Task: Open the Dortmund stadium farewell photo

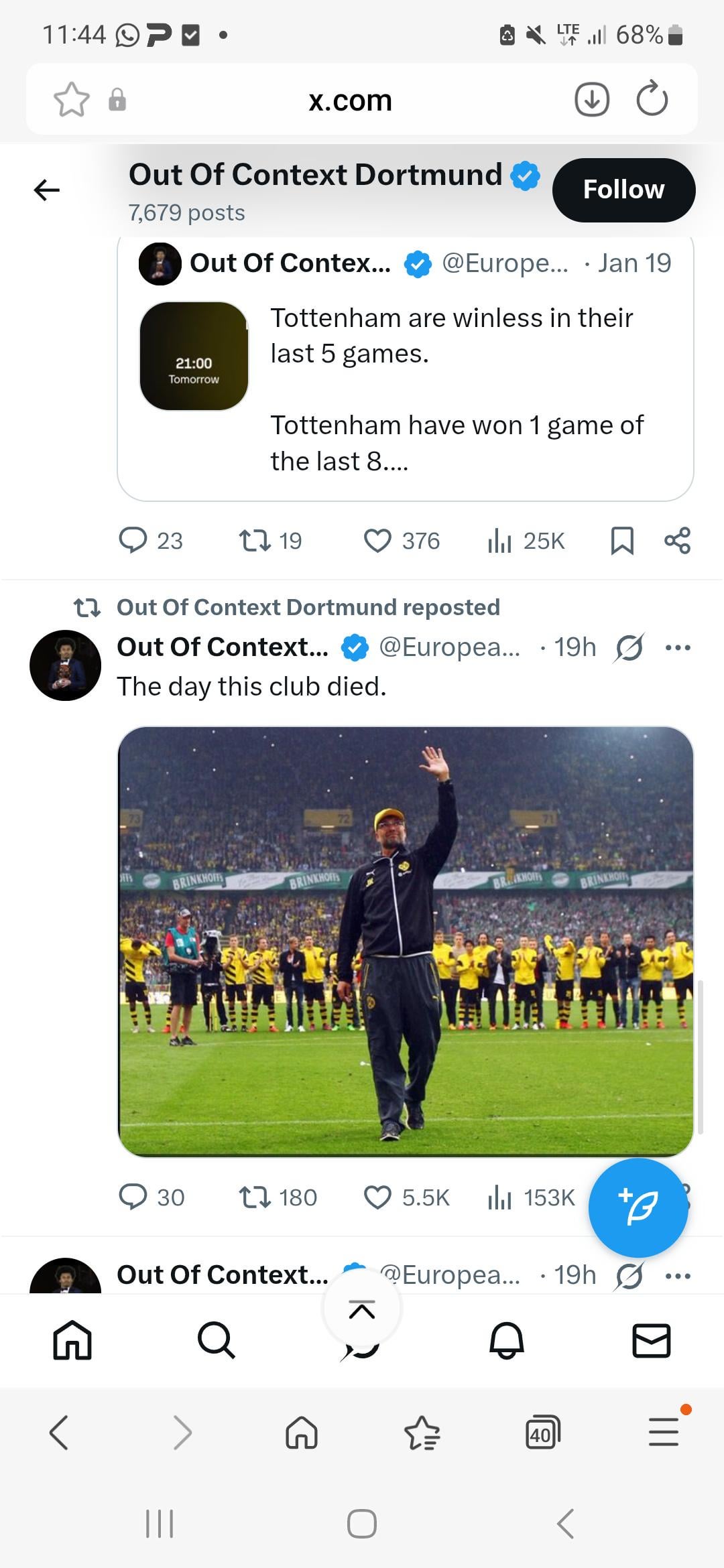Action: coord(406,941)
